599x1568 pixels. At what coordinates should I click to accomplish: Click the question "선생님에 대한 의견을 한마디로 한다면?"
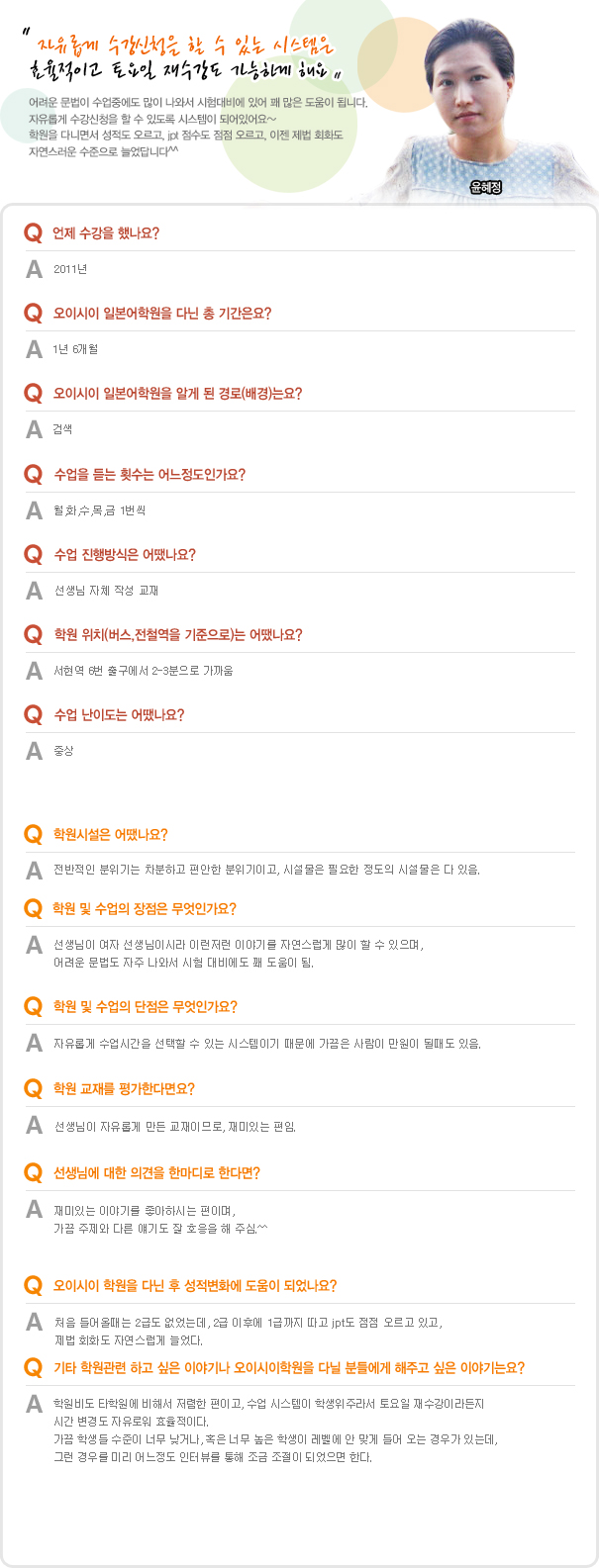156,1173
